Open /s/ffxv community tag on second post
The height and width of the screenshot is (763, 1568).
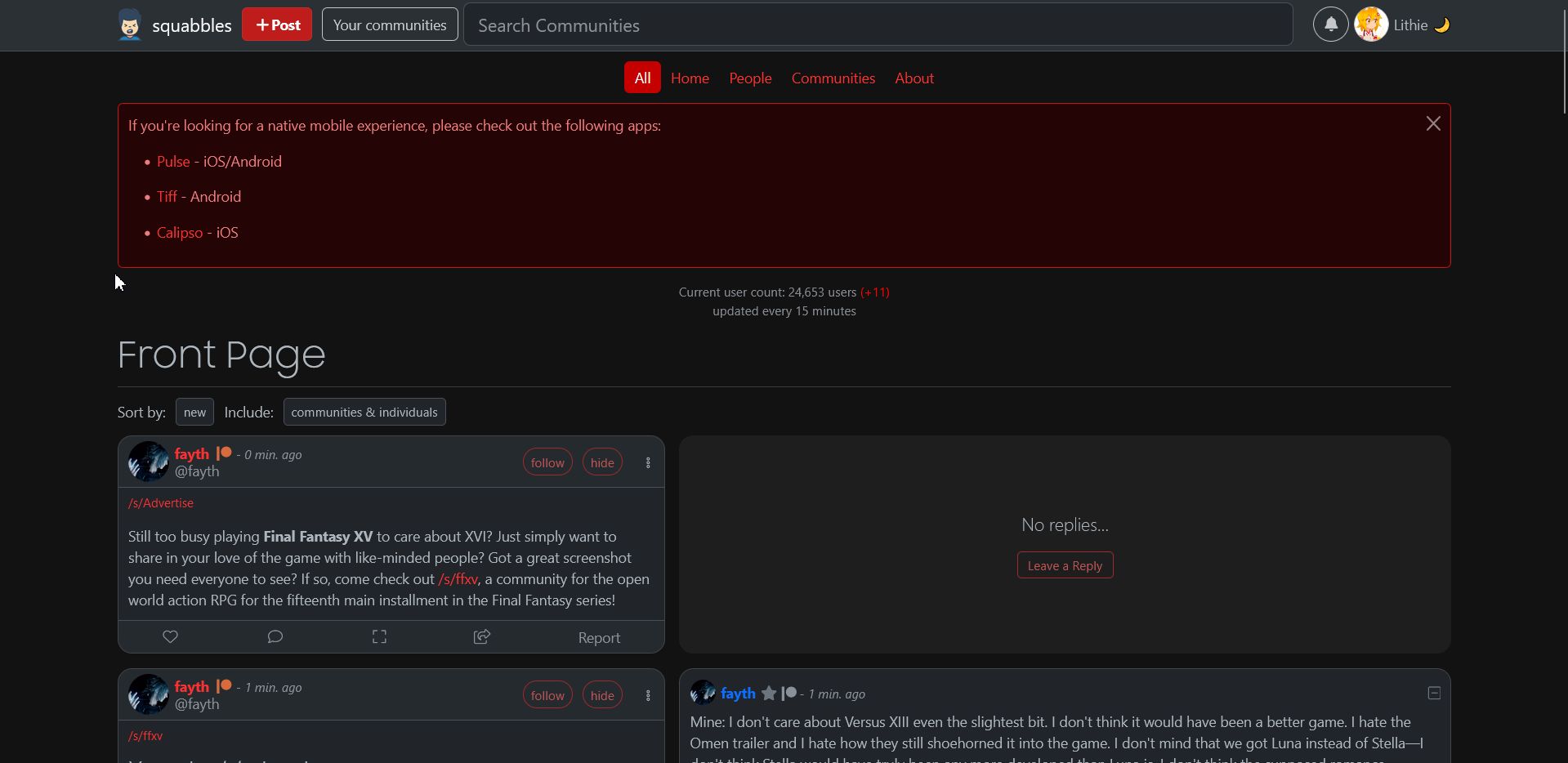(145, 735)
